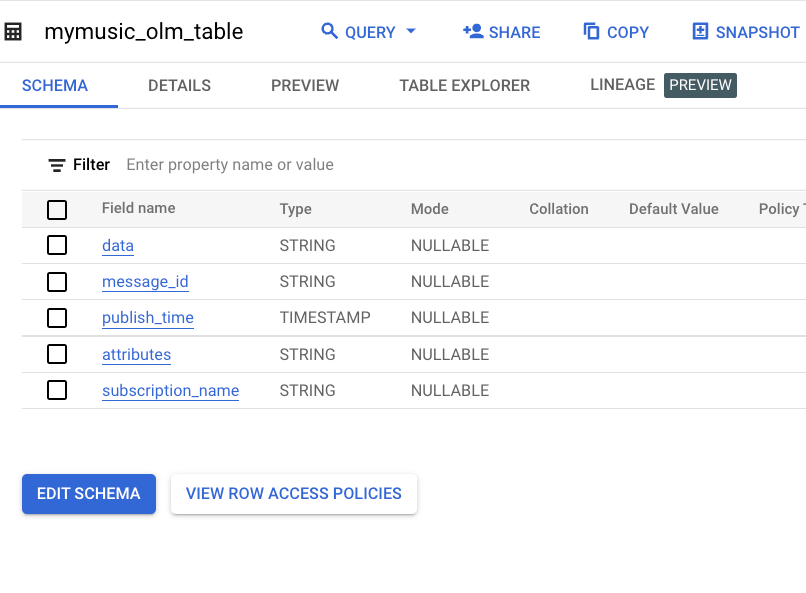Click the Filter funnel icon above the schema
Viewport: 806px width, 593px height.
click(x=54, y=164)
